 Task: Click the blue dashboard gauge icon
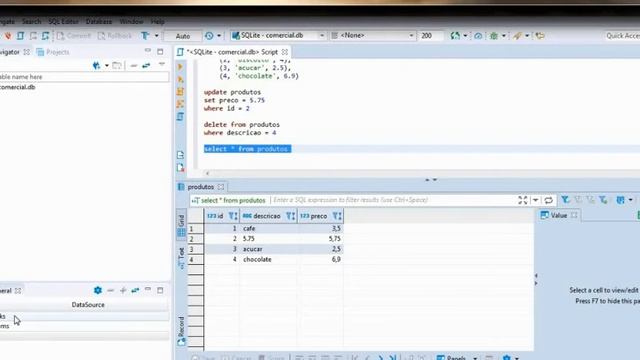click(478, 36)
